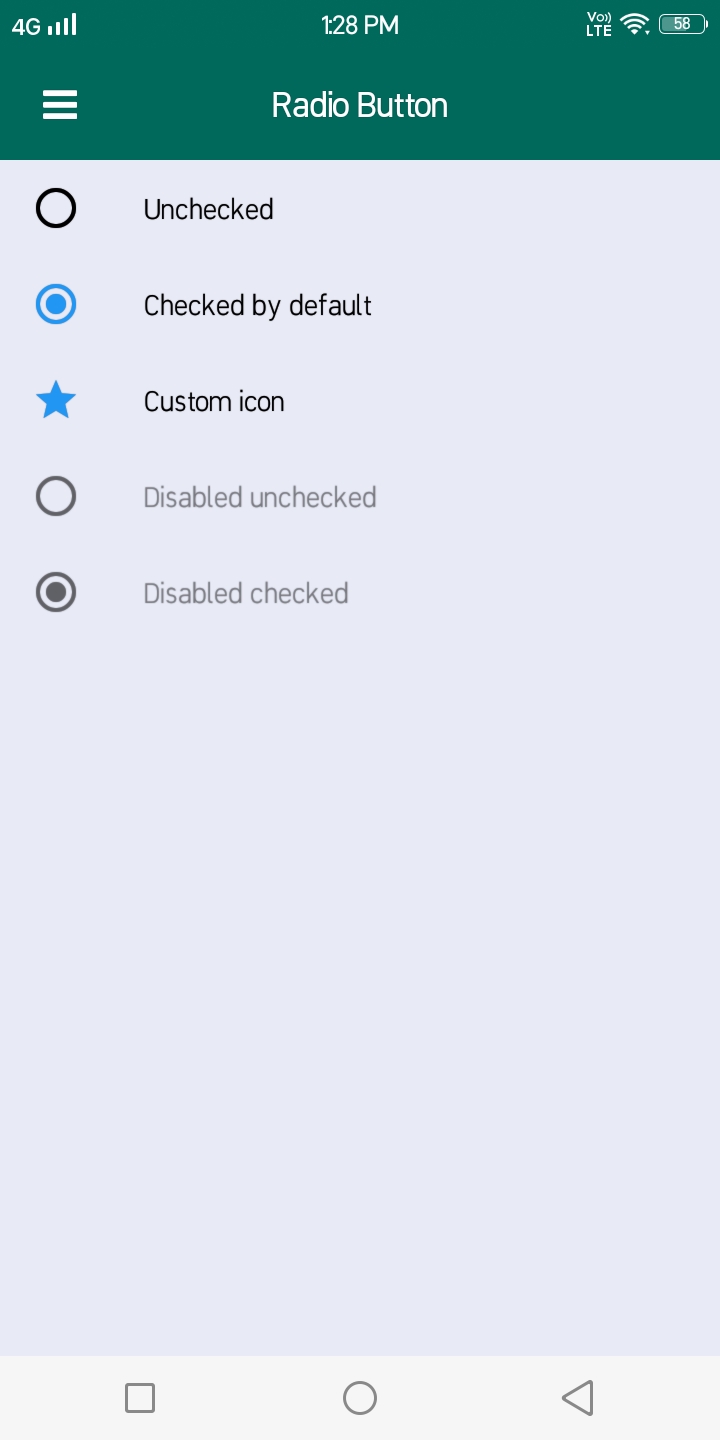Click the Radio Button page title
The width and height of the screenshot is (720, 1440).
[x=360, y=105]
